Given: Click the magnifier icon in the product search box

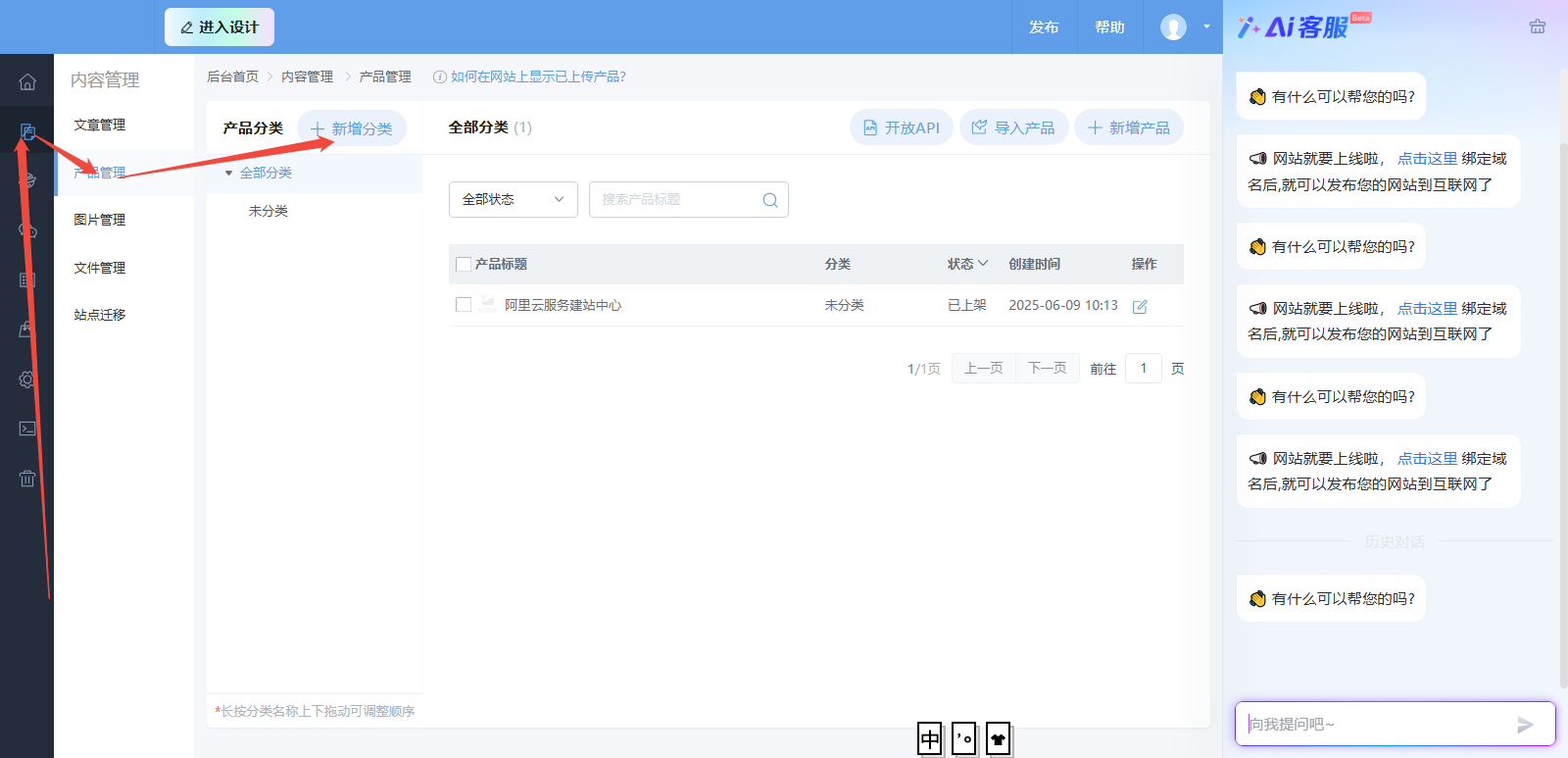Looking at the screenshot, I should click(x=770, y=200).
